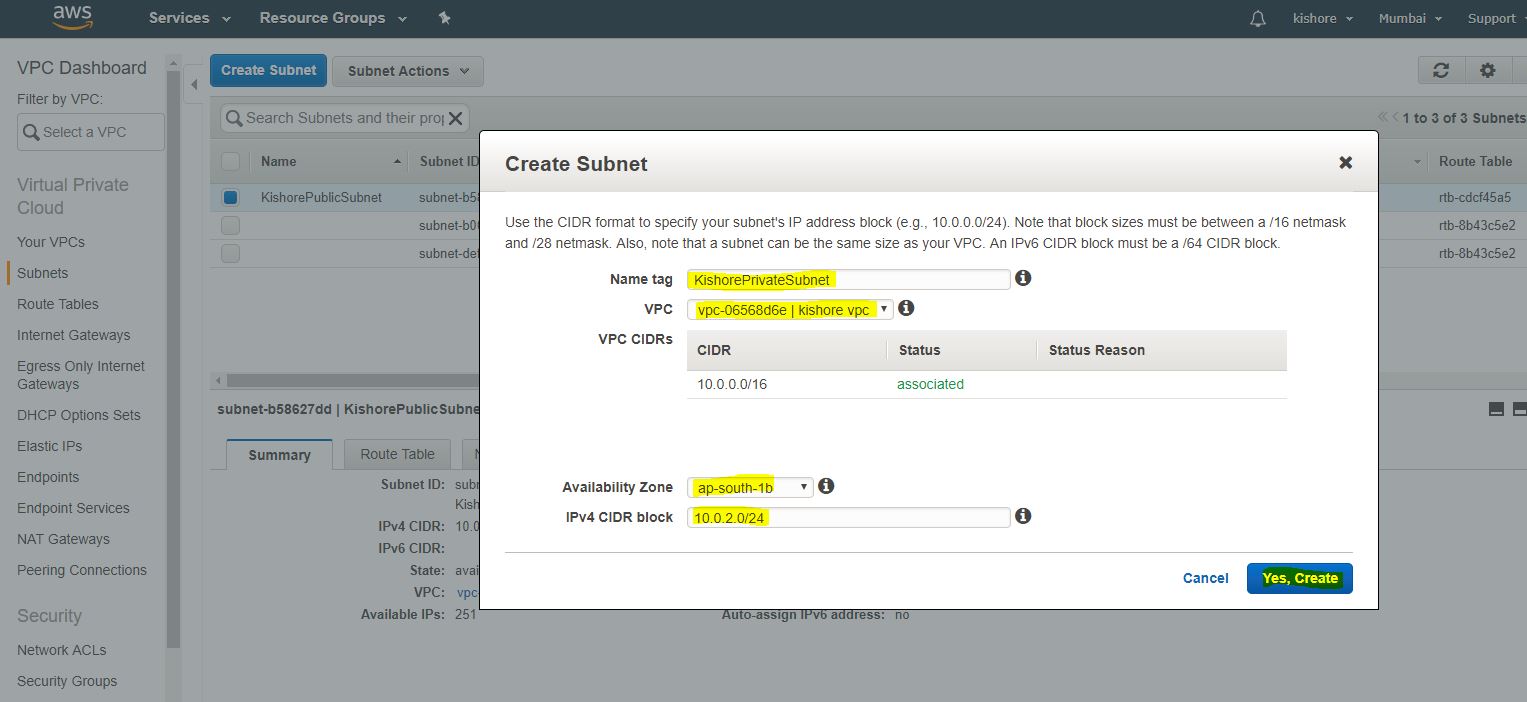Image resolution: width=1527 pixels, height=702 pixels.
Task: Open the settings gear icon
Action: 1488,70
